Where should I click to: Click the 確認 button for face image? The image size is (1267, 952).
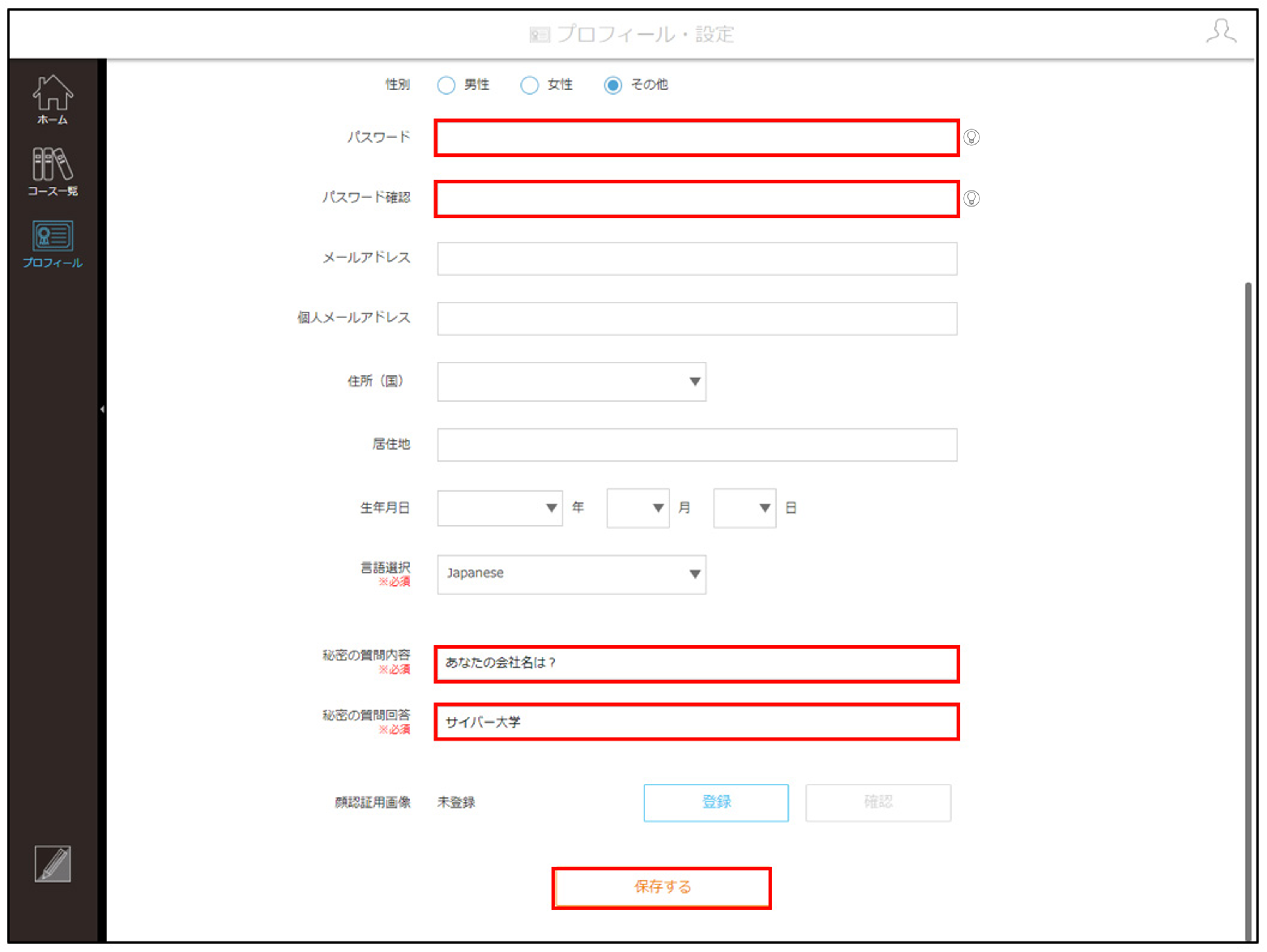click(878, 802)
